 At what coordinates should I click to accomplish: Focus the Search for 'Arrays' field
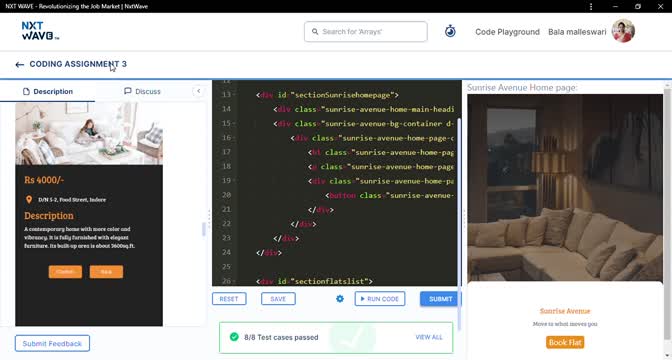coord(366,32)
